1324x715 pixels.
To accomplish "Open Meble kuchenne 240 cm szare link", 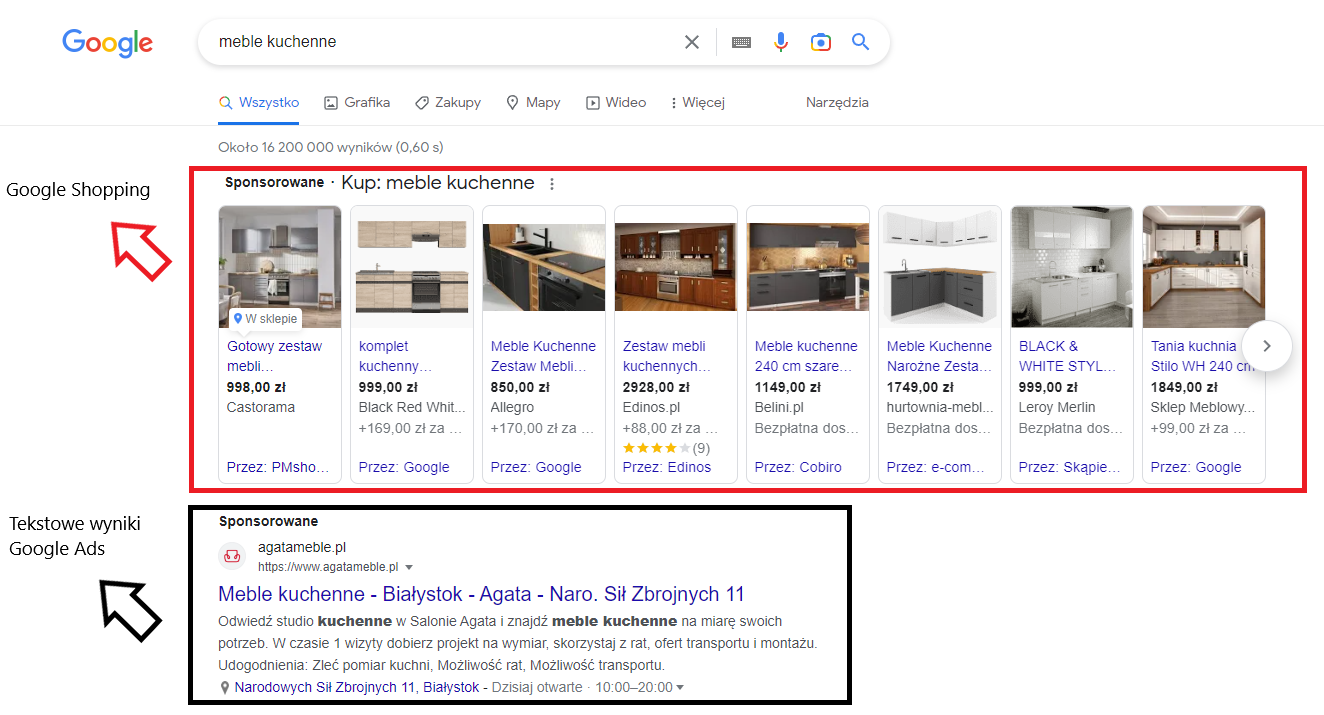I will [x=806, y=356].
